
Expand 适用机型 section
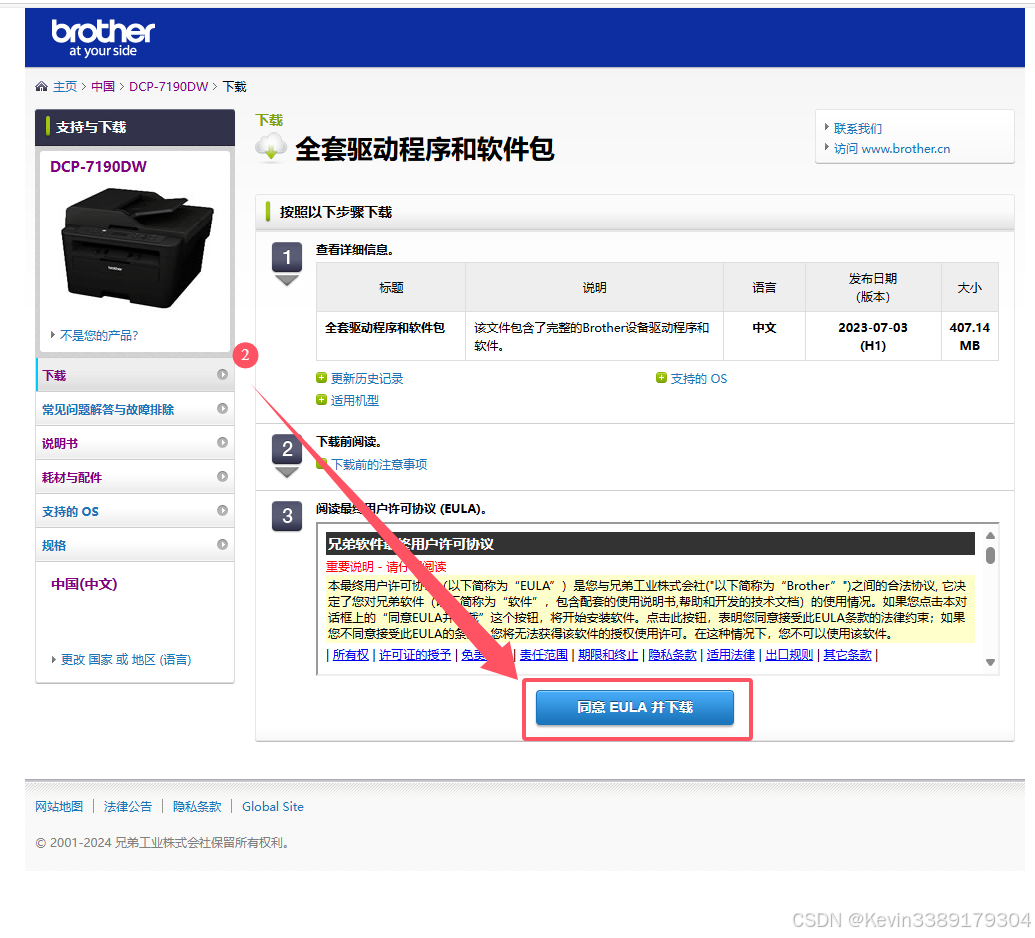[x=354, y=401]
